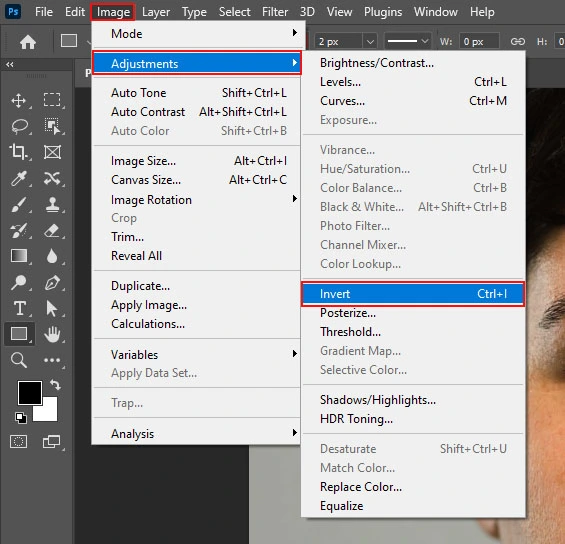Toggle link between width and height
Screen dimensions: 565x544
point(517,42)
